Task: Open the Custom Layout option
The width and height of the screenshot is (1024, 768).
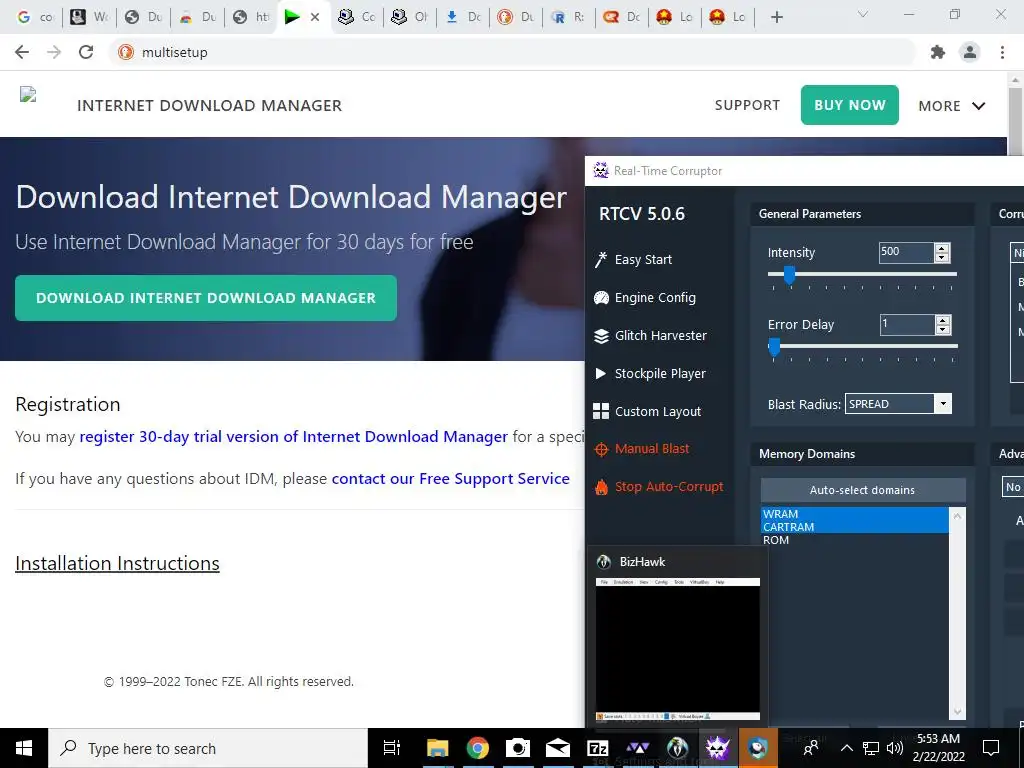Action: (647, 411)
